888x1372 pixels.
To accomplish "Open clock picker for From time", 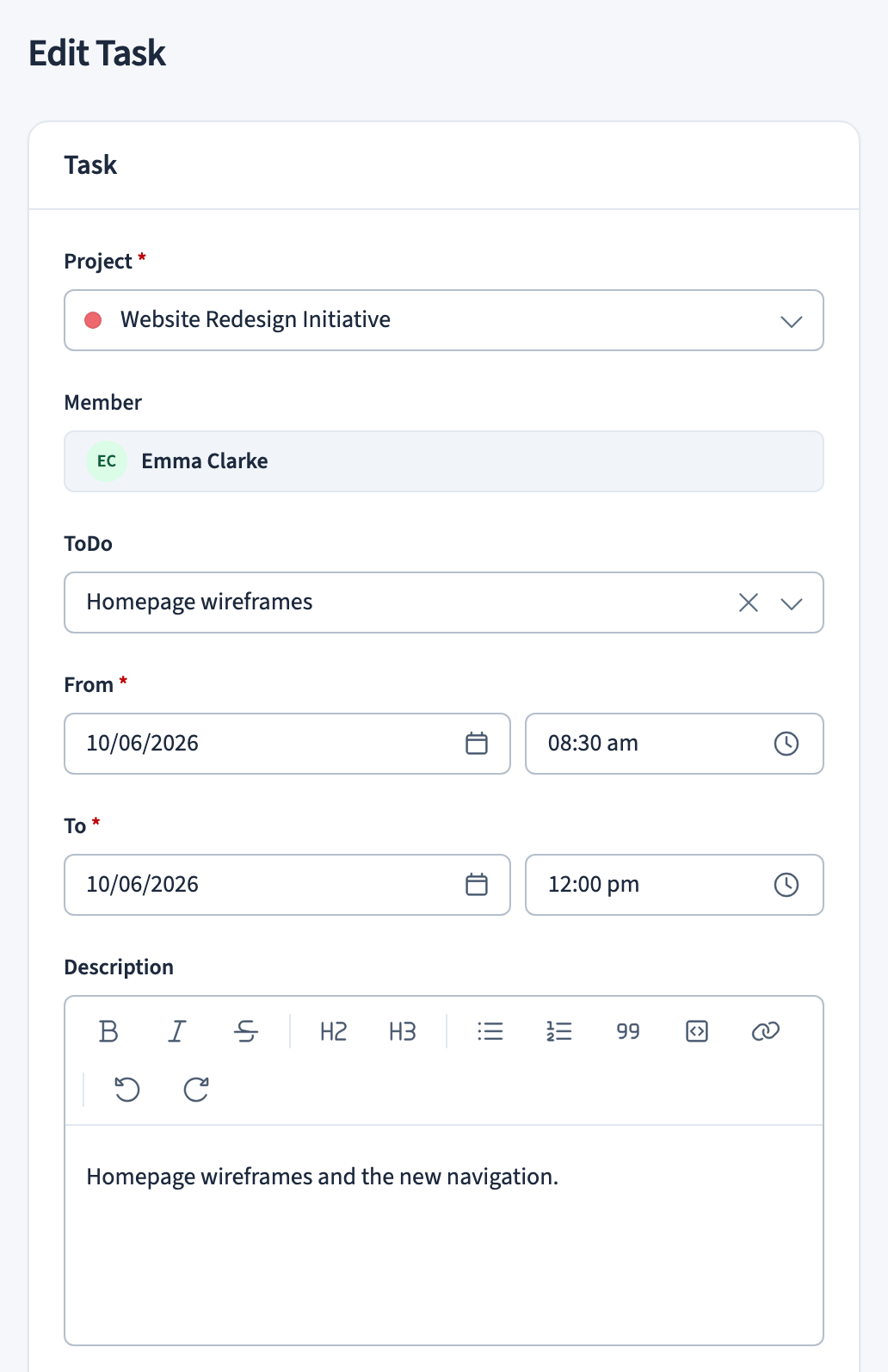I will [x=786, y=744].
